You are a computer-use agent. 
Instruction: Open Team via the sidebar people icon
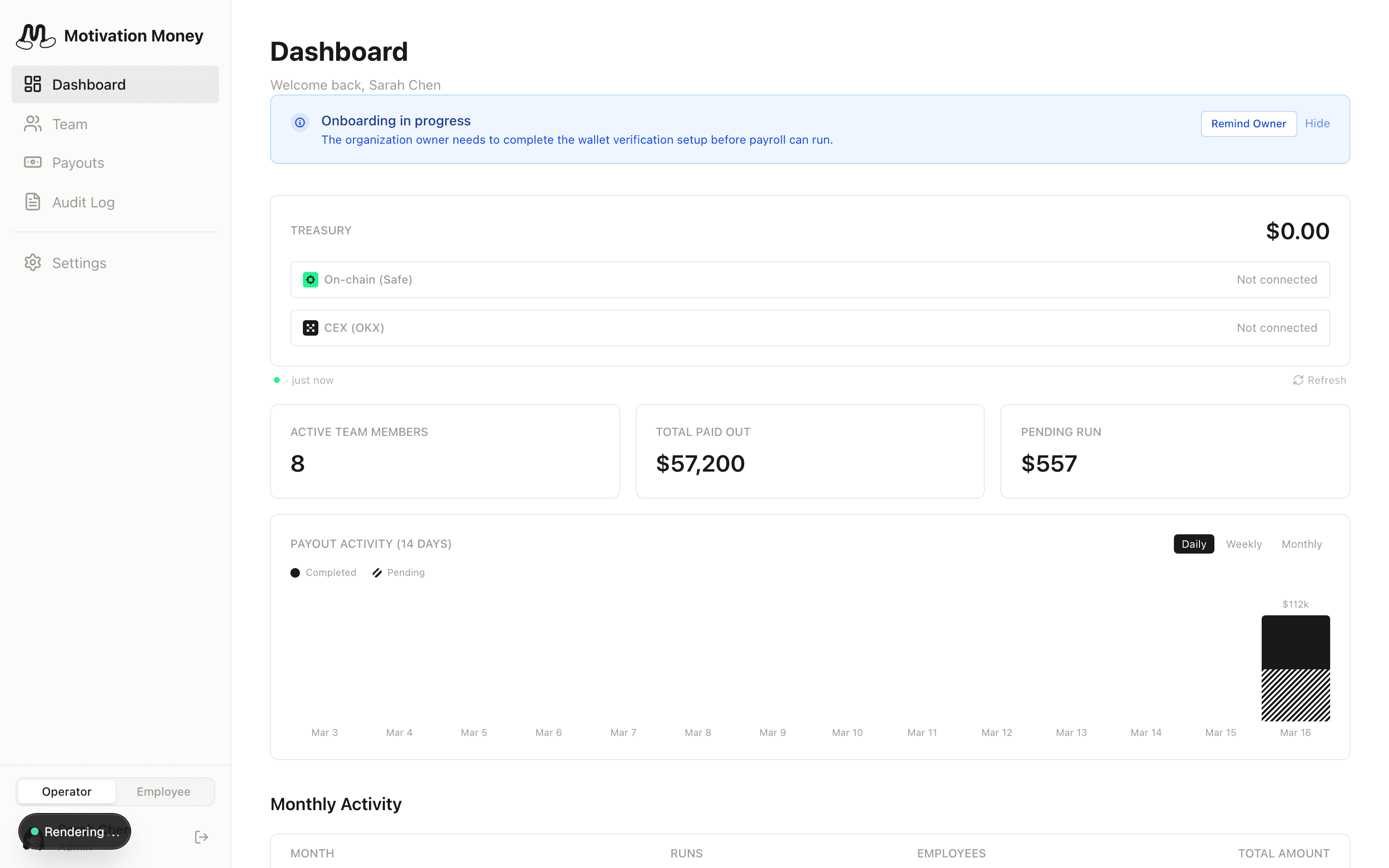(33, 124)
